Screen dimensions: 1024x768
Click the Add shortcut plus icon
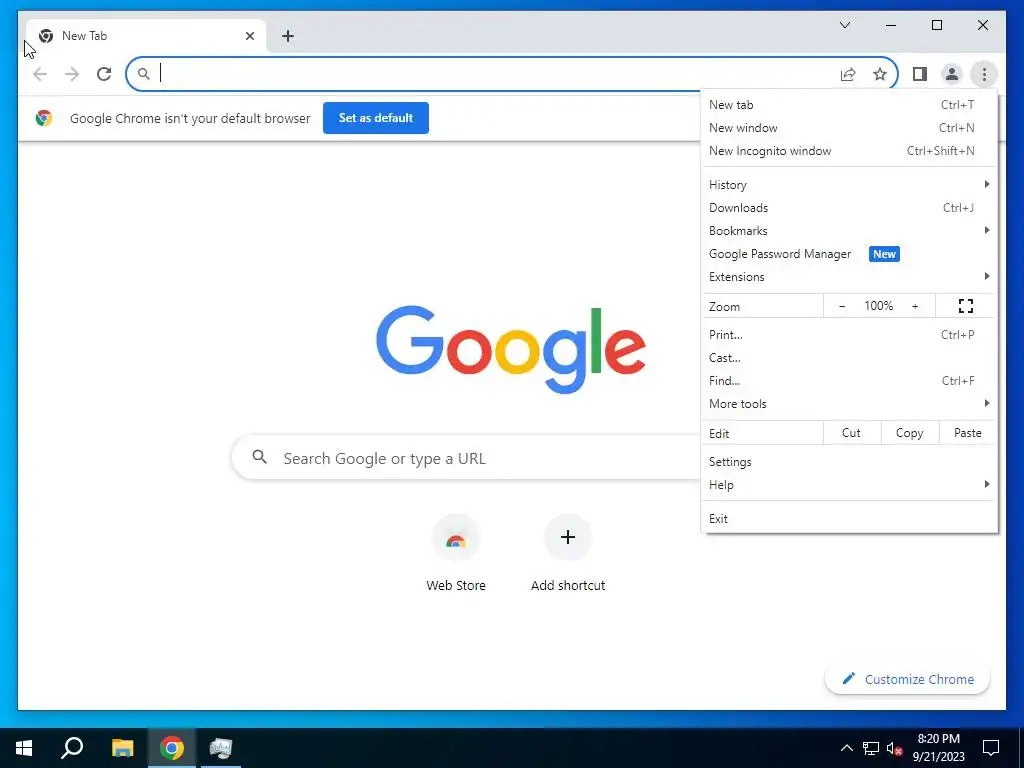click(568, 537)
